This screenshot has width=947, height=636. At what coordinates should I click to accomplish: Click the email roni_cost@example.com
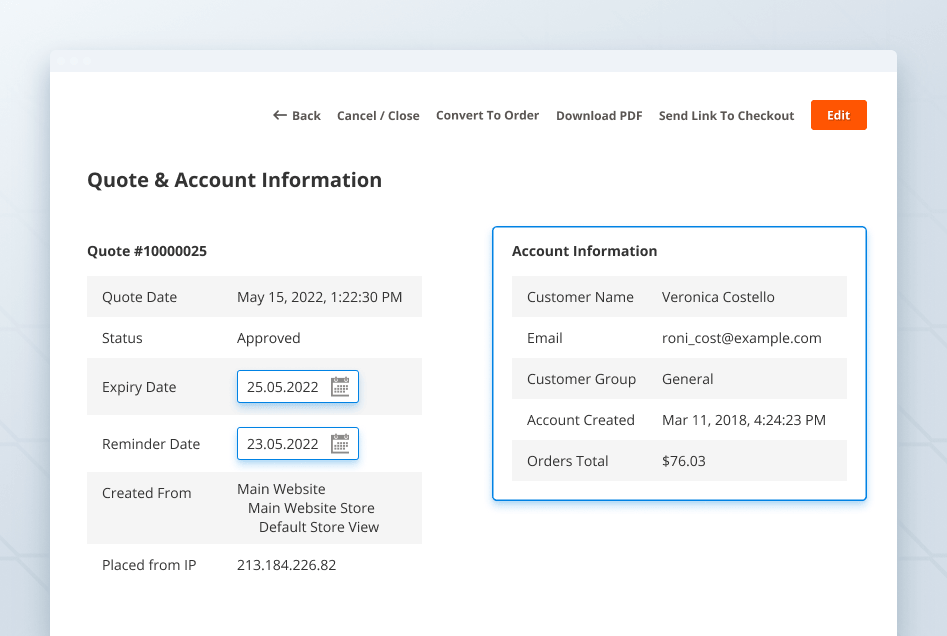click(742, 337)
